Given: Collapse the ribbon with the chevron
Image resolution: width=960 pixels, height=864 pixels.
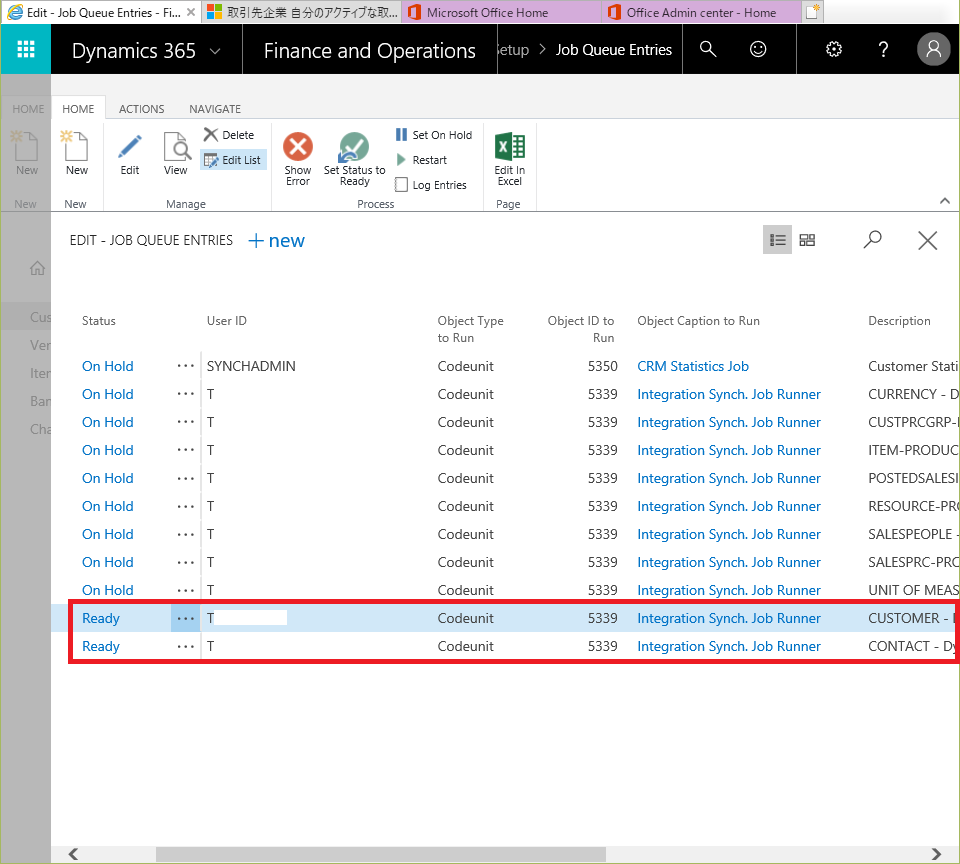Looking at the screenshot, I should pos(945,201).
